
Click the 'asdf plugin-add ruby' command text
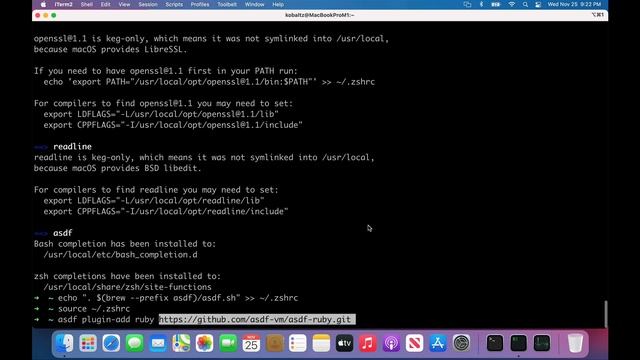106,320
